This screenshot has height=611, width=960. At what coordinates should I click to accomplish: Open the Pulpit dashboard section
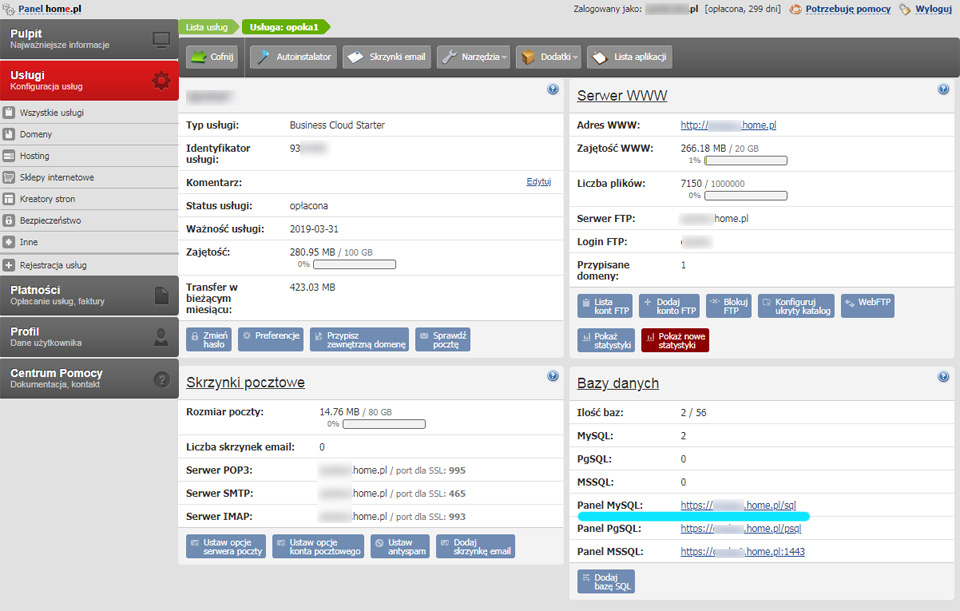click(x=89, y=39)
